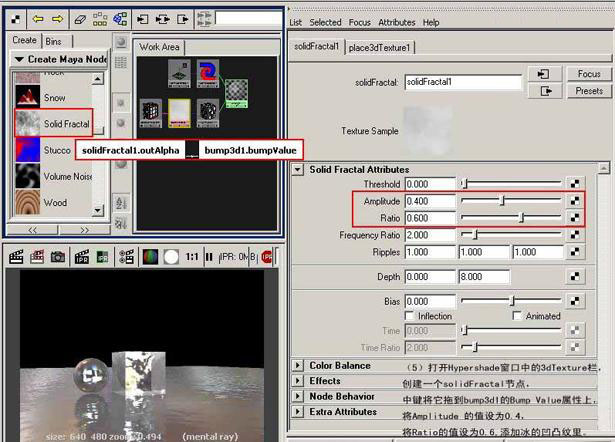615x442 pixels.
Task: Click the Ratio slider handle
Action: pos(522,217)
